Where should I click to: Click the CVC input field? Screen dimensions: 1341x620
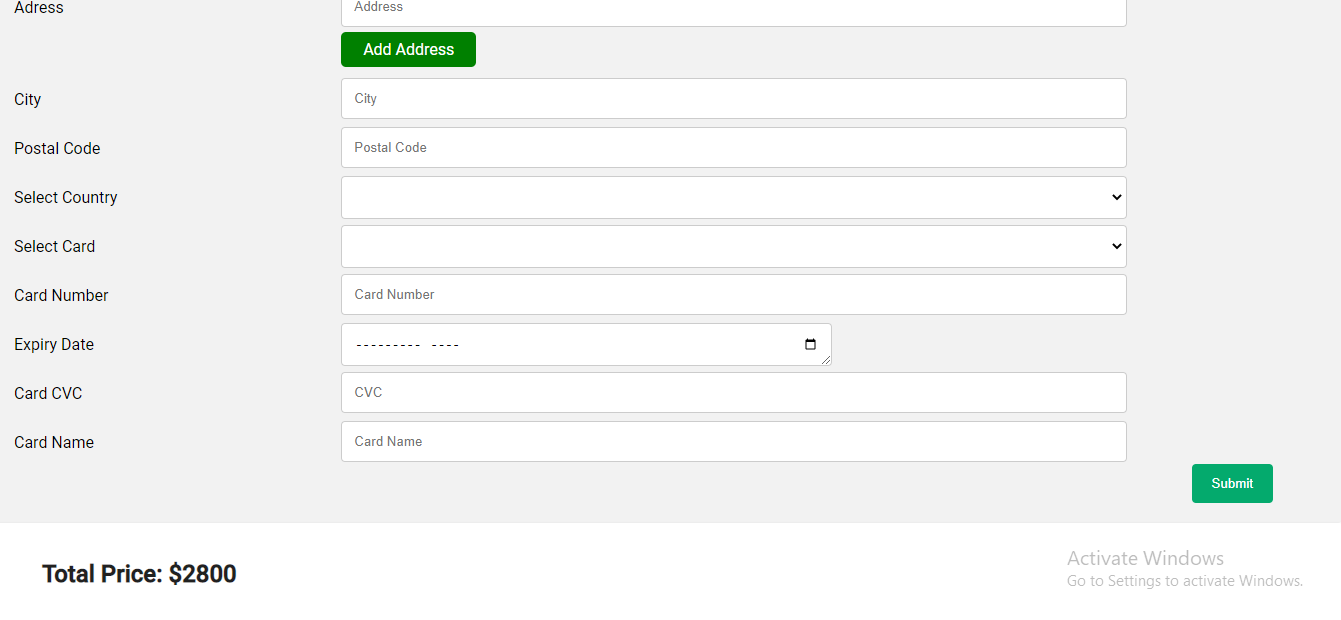coord(734,392)
